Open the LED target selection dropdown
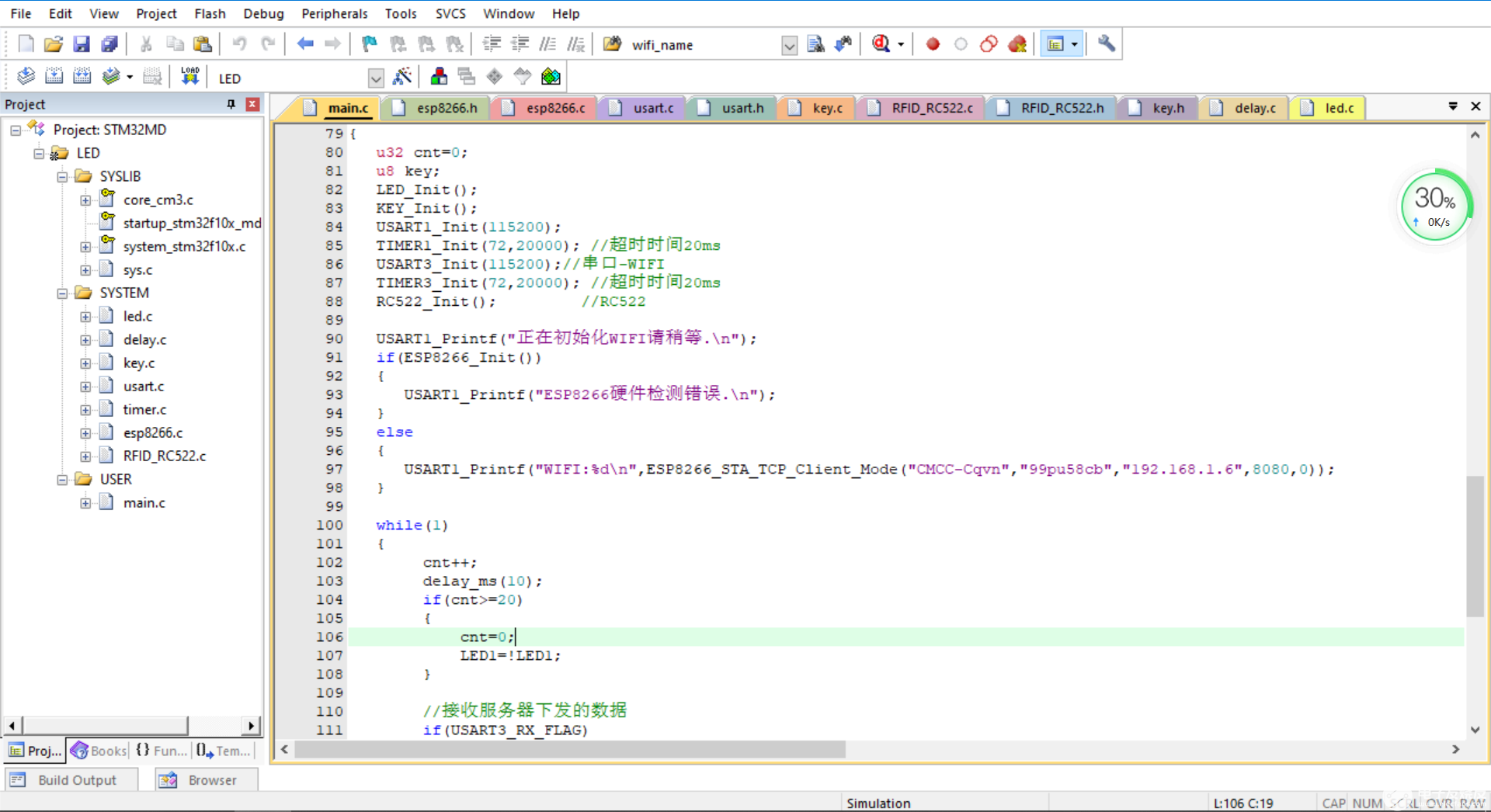This screenshot has height=812, width=1491. (x=376, y=78)
